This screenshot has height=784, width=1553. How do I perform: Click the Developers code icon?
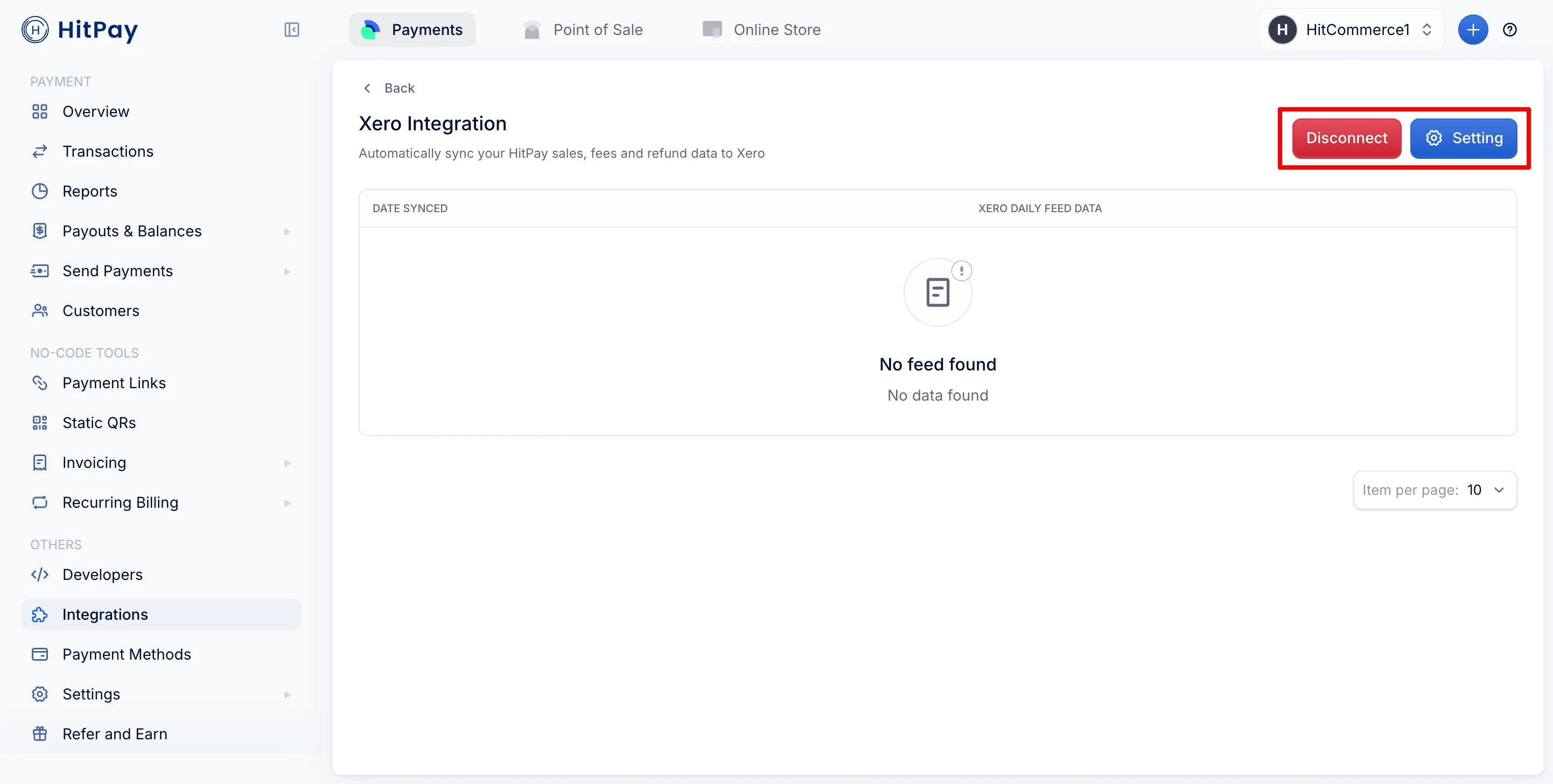(40, 575)
